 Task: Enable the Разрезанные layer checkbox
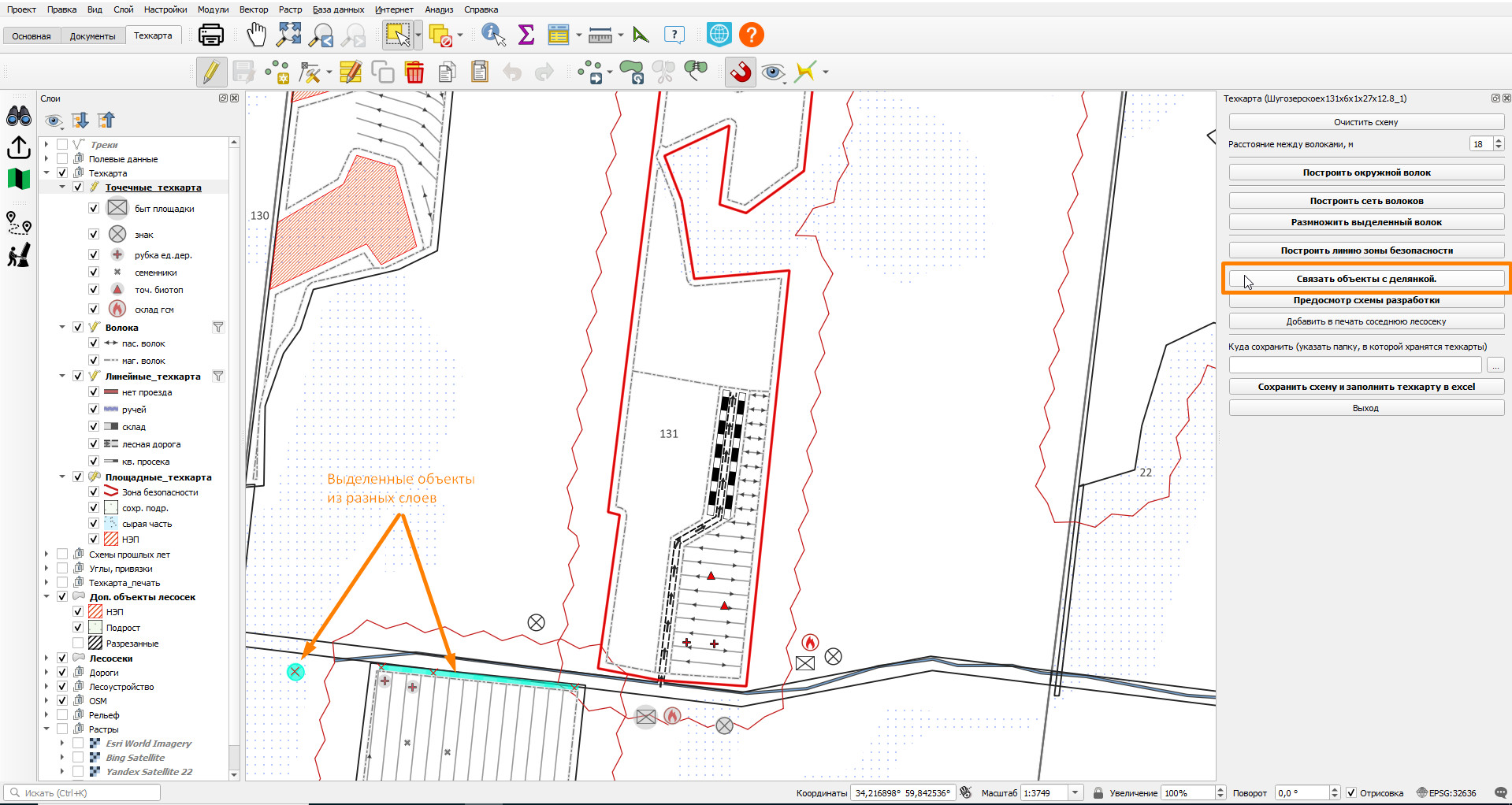pyautogui.click(x=78, y=644)
